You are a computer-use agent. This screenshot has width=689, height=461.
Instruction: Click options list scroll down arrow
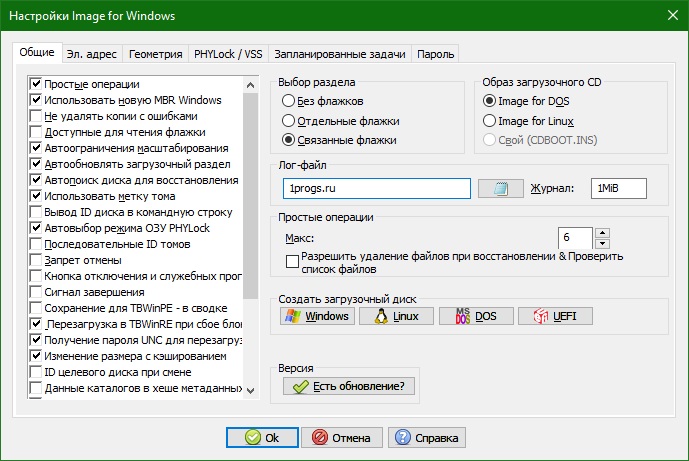pyautogui.click(x=250, y=390)
